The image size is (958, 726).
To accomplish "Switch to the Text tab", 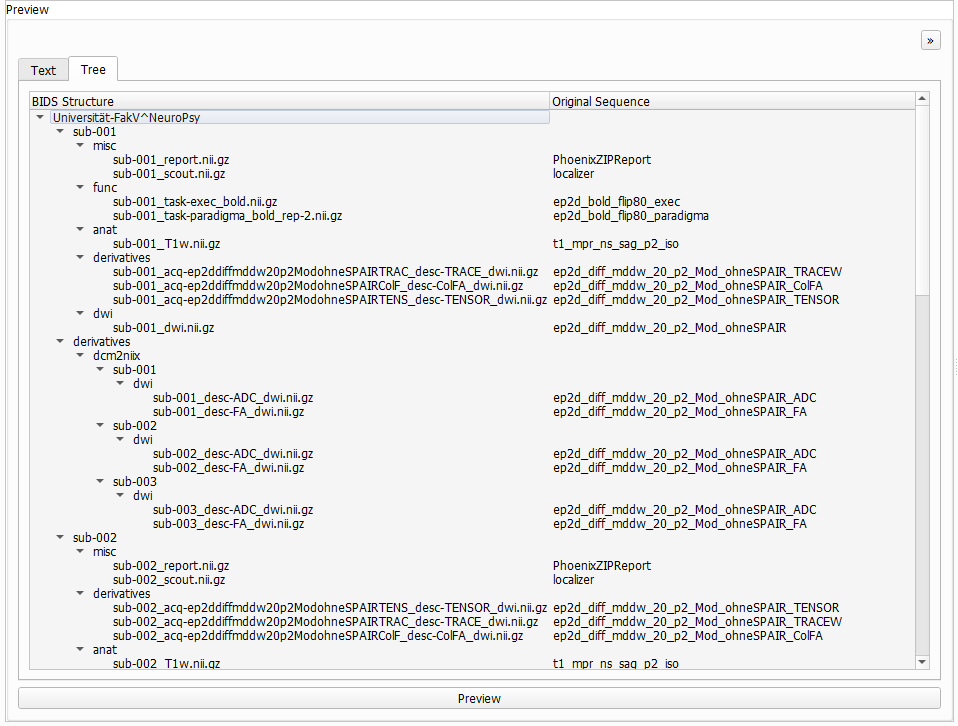I will 43,70.
